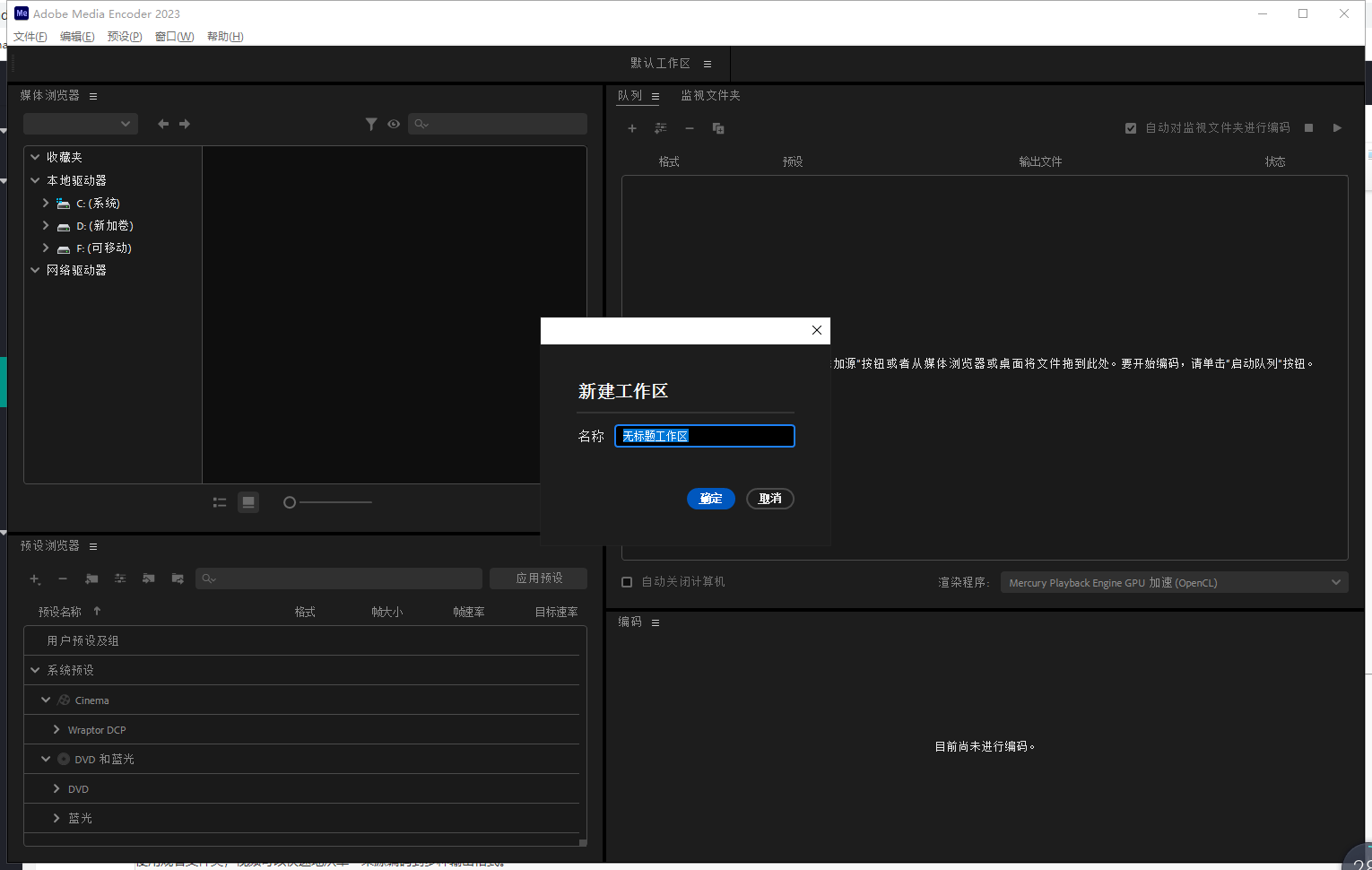Click the media browser forward arrow
1372x870 pixels.
point(185,124)
